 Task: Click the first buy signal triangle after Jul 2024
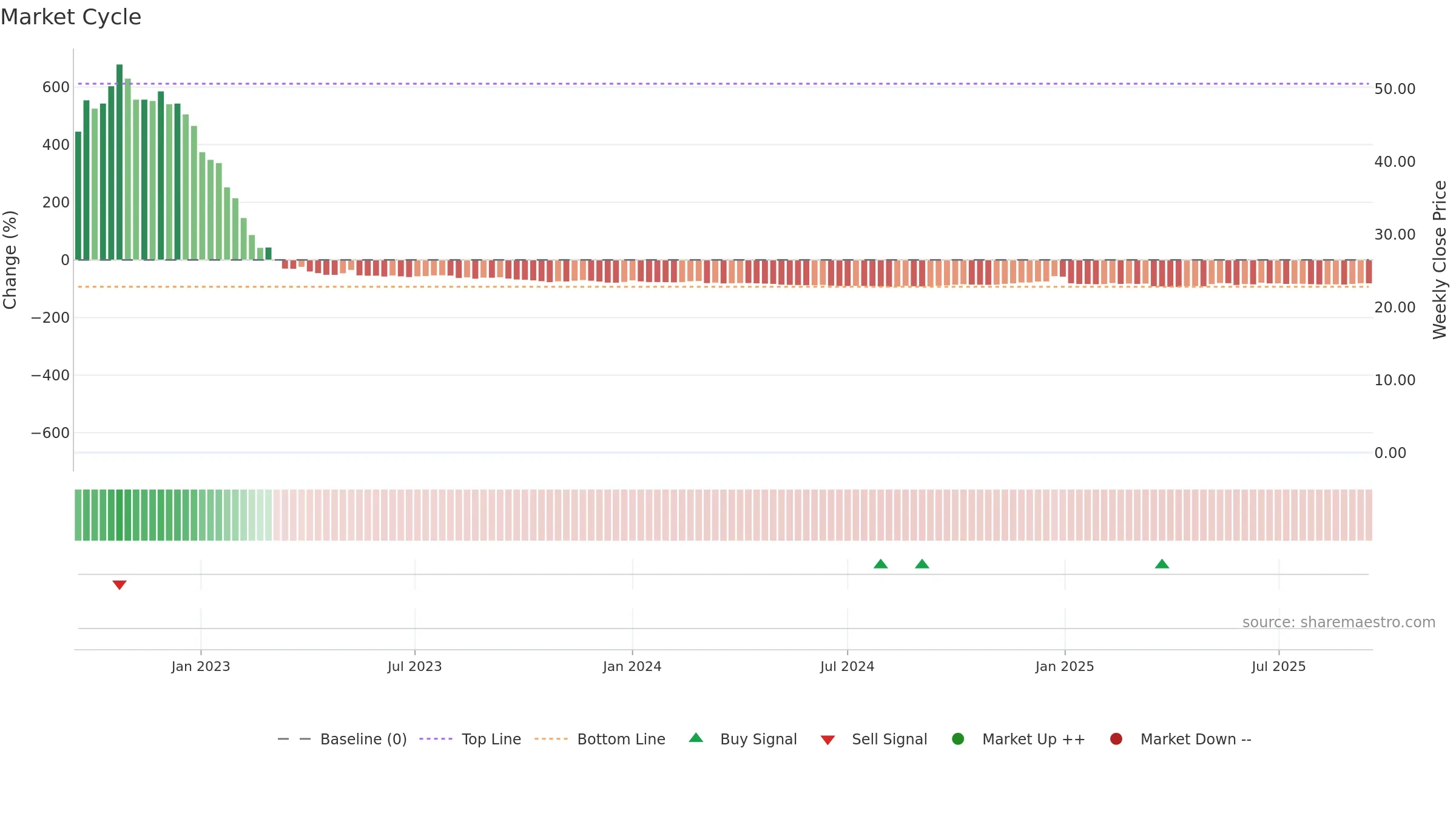[x=881, y=564]
